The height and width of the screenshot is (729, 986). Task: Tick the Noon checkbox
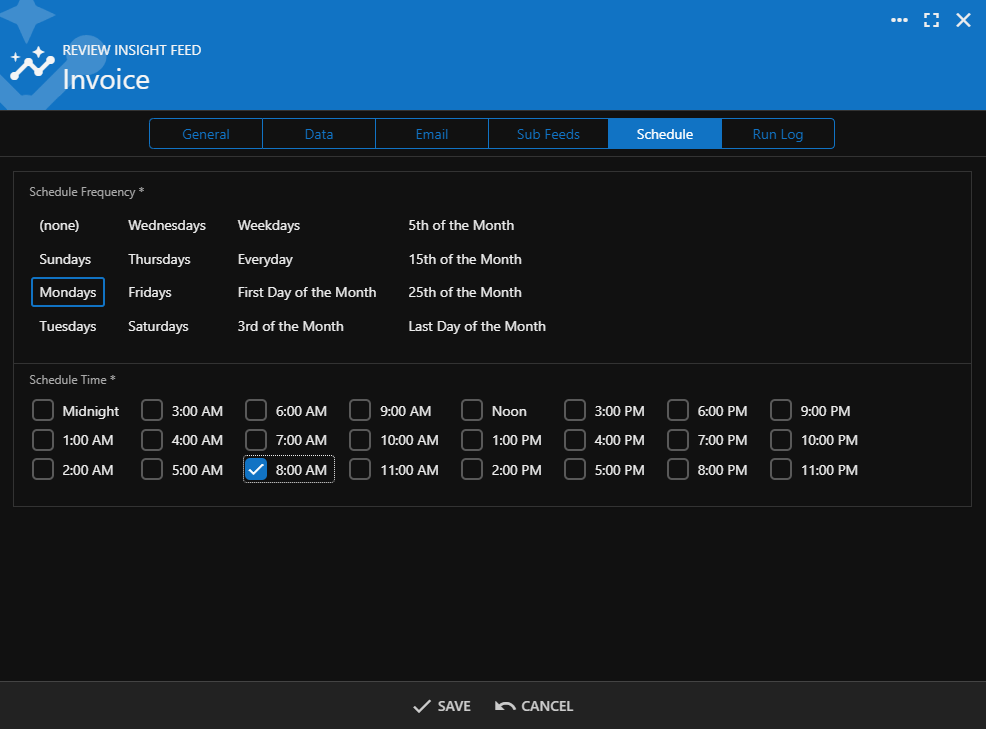click(x=472, y=410)
